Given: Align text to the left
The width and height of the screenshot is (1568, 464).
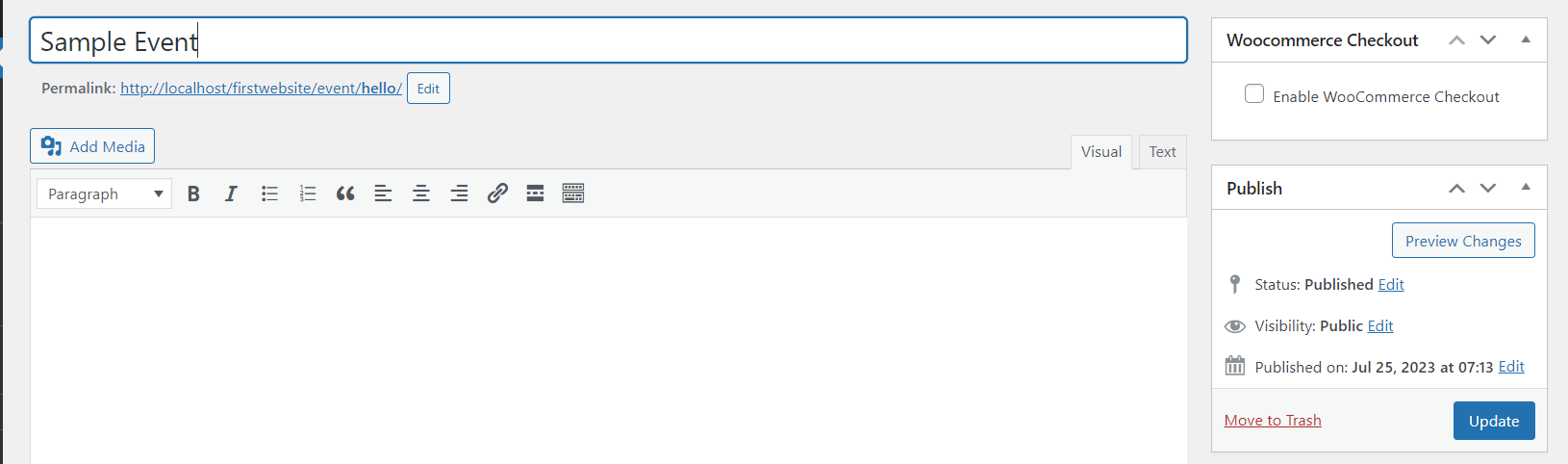Looking at the screenshot, I should point(383,193).
